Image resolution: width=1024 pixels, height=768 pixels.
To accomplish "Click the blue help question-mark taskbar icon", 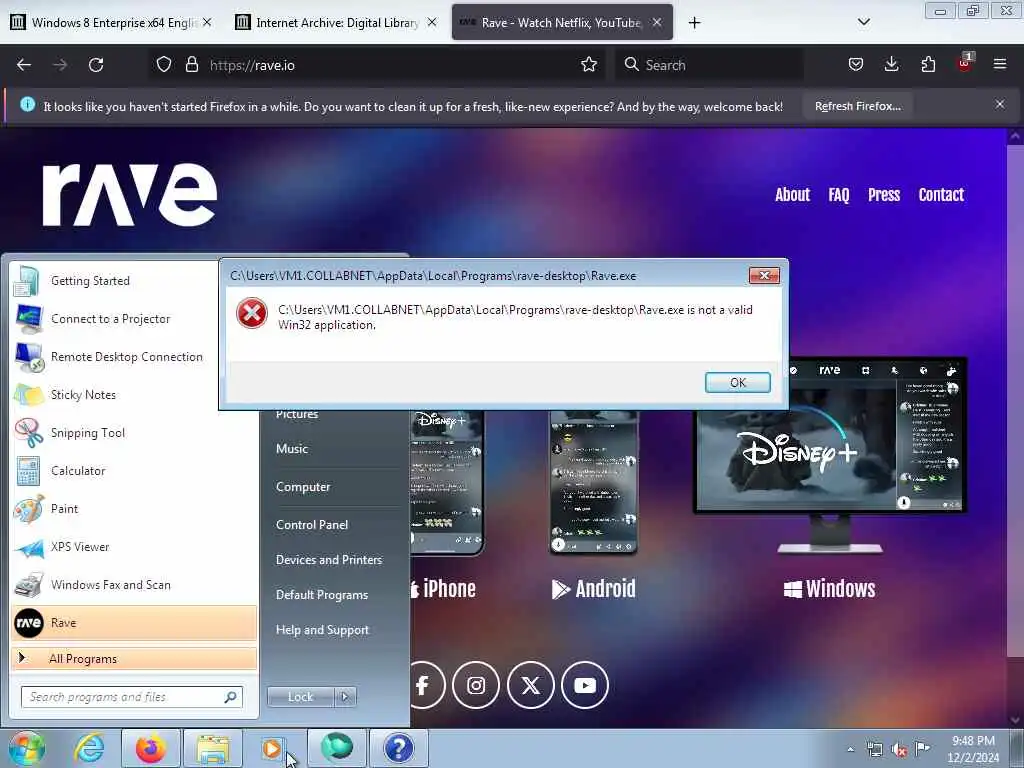I will pos(398,748).
